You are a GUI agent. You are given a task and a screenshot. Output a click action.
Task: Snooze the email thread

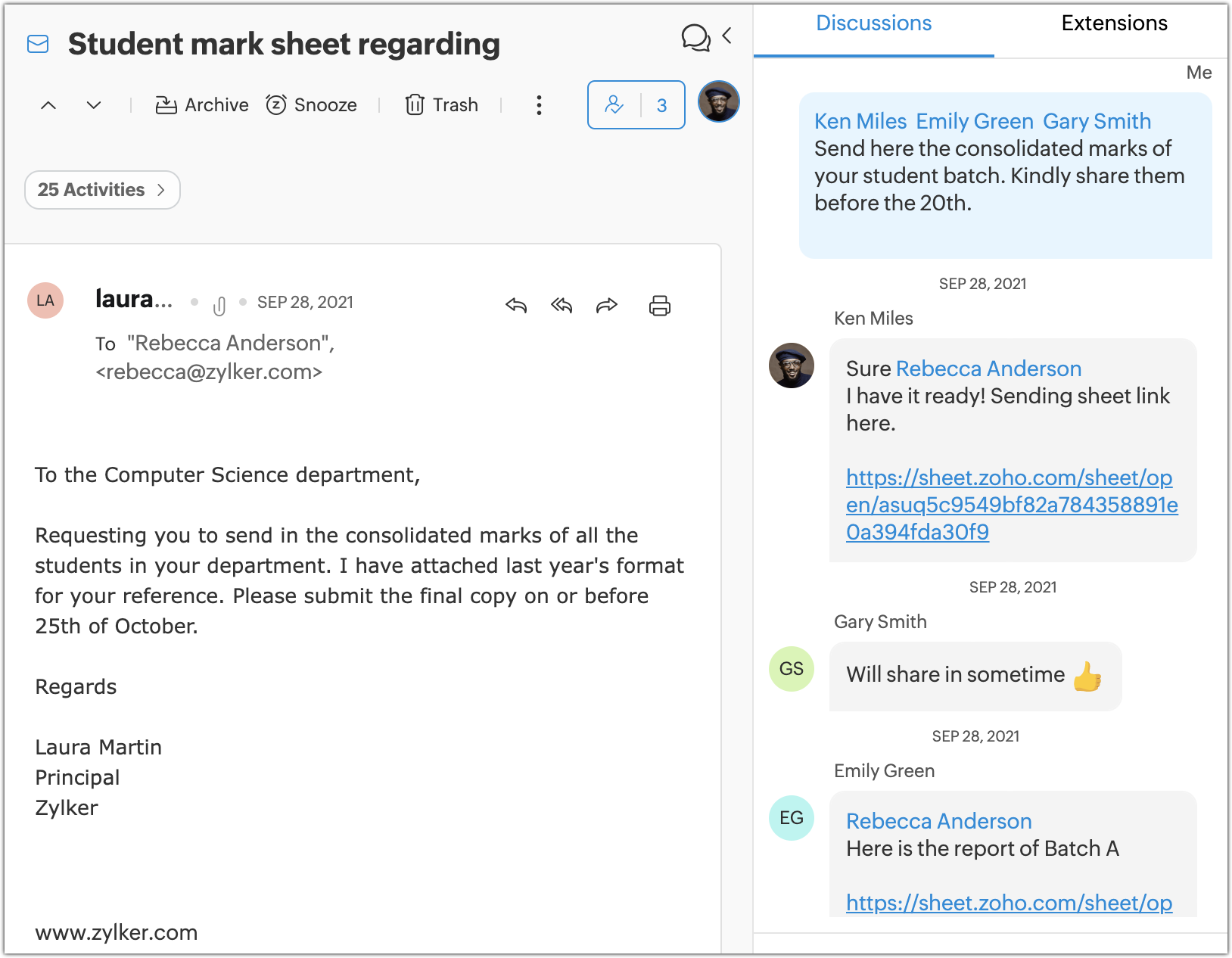(x=312, y=105)
